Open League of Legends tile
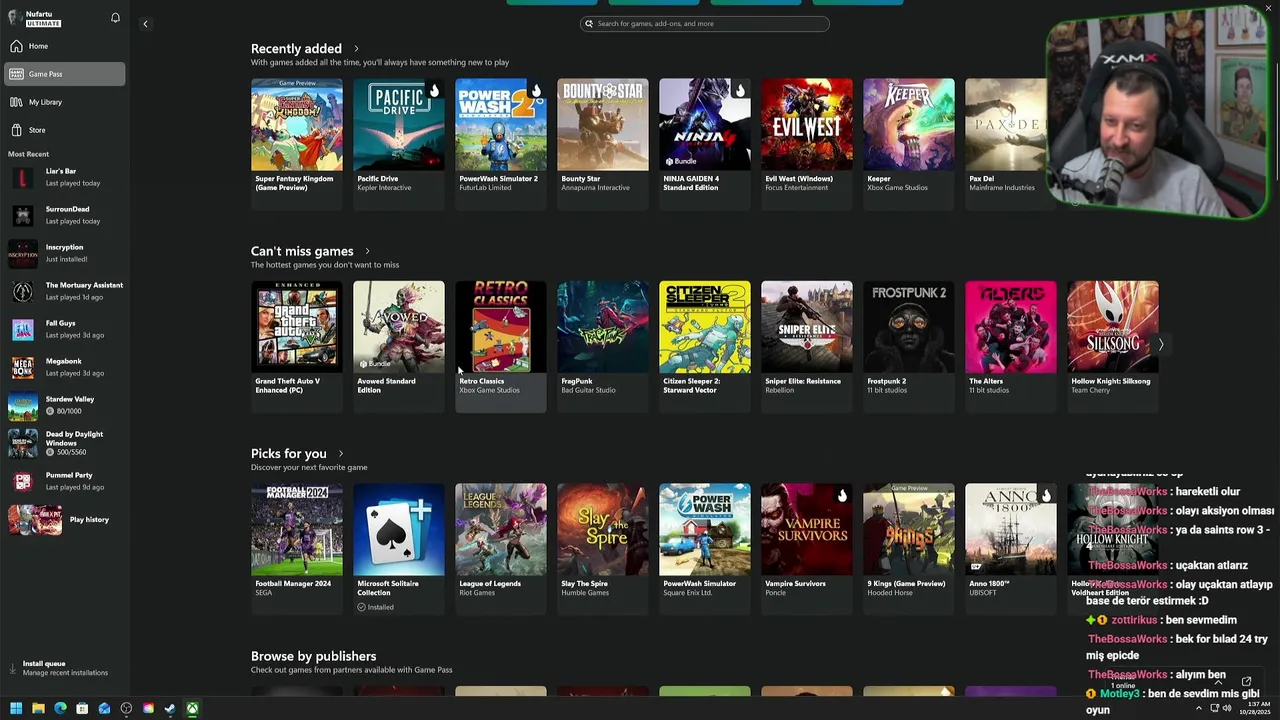1280x720 pixels. [x=501, y=549]
